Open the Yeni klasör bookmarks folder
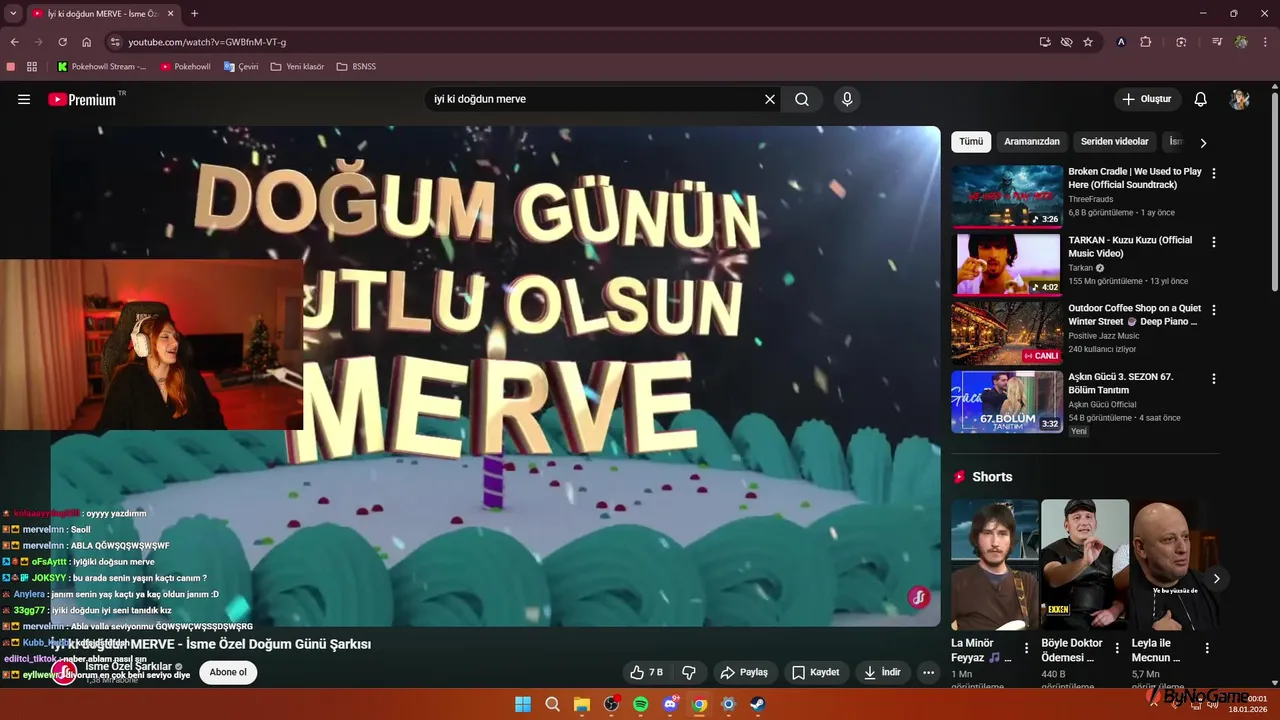The height and width of the screenshot is (720, 1280). 297,67
